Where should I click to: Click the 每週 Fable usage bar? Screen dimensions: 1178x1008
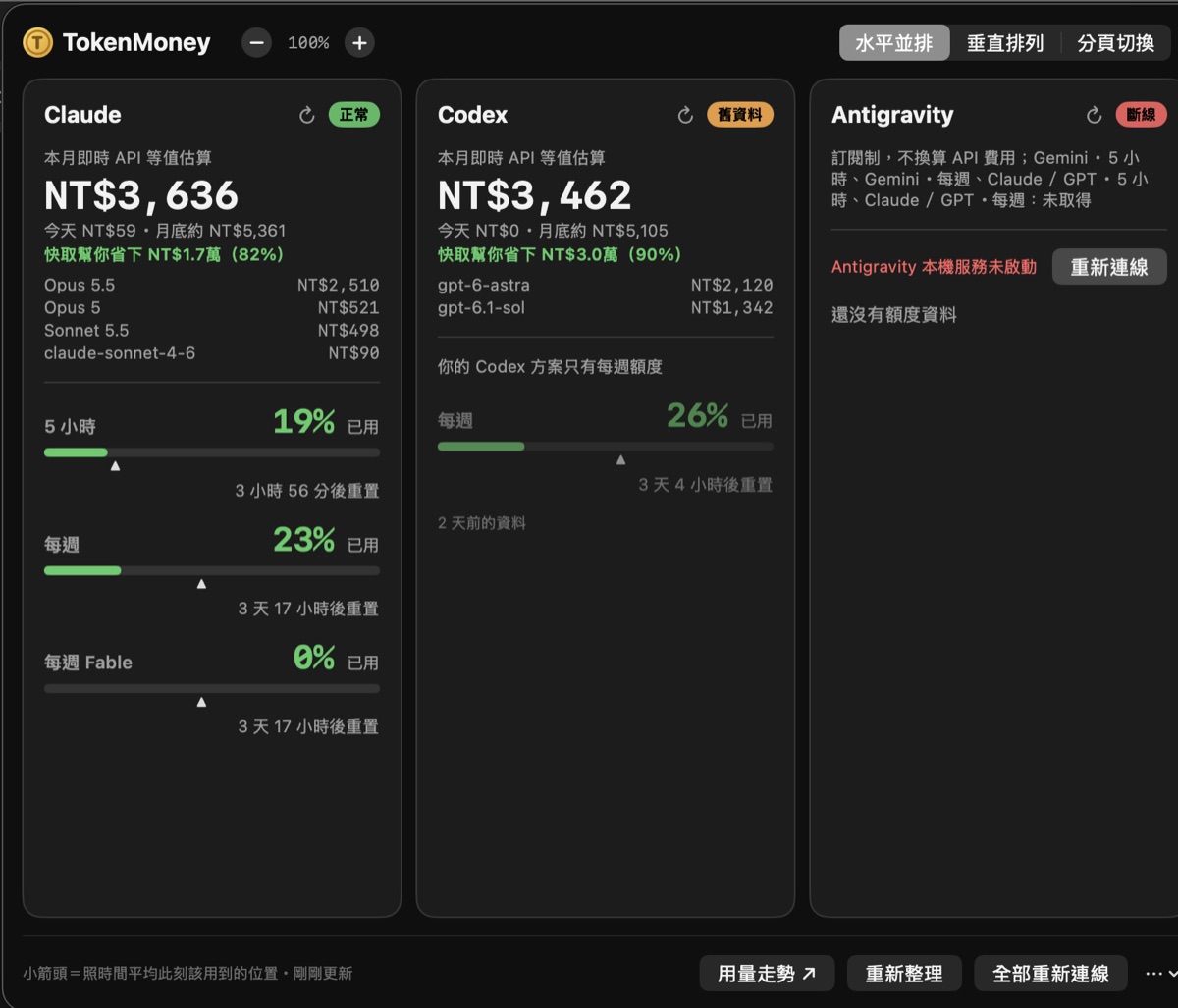click(212, 688)
